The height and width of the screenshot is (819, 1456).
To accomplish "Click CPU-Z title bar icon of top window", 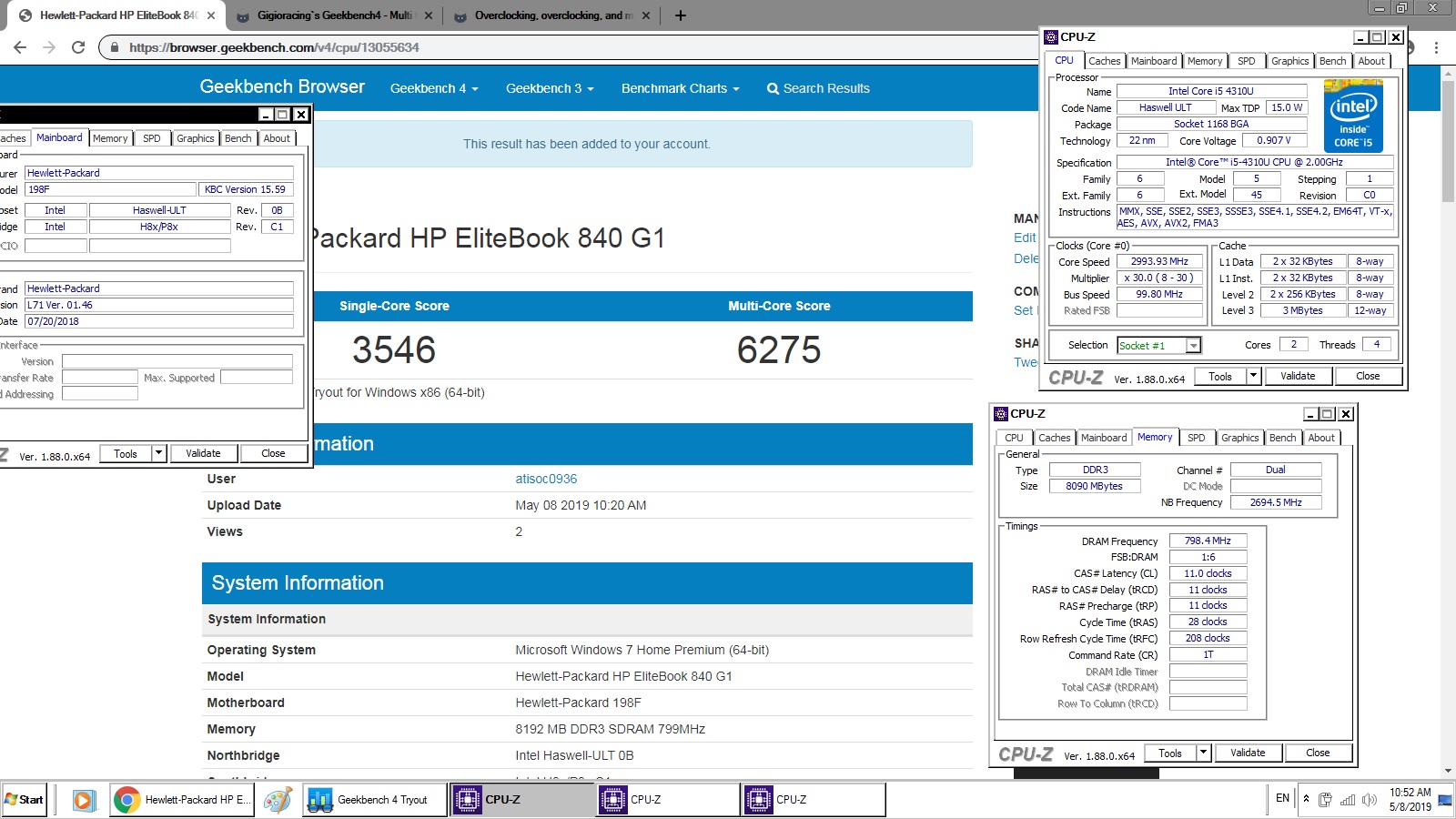I will tap(1051, 37).
